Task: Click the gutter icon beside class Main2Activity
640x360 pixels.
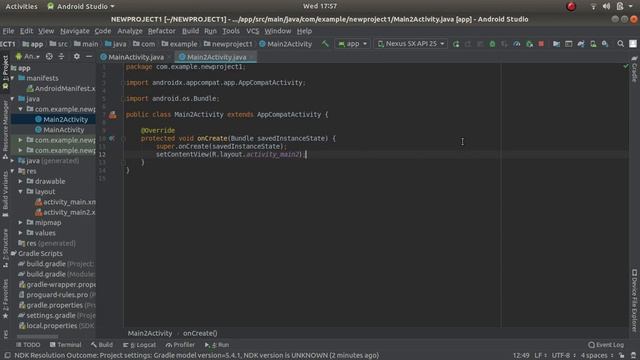Action: tap(112, 115)
